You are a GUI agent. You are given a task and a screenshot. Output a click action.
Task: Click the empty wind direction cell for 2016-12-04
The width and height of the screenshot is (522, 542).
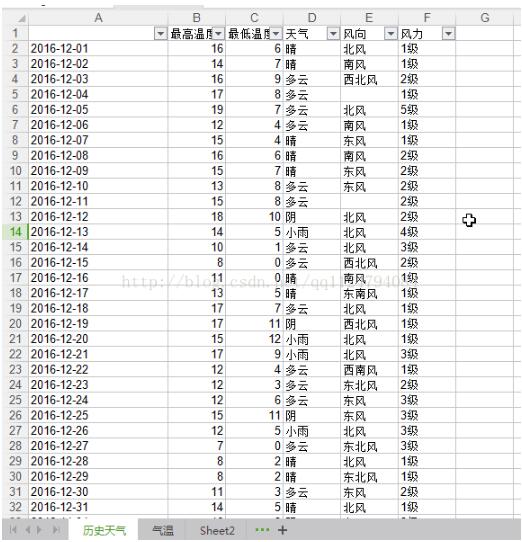tap(369, 94)
